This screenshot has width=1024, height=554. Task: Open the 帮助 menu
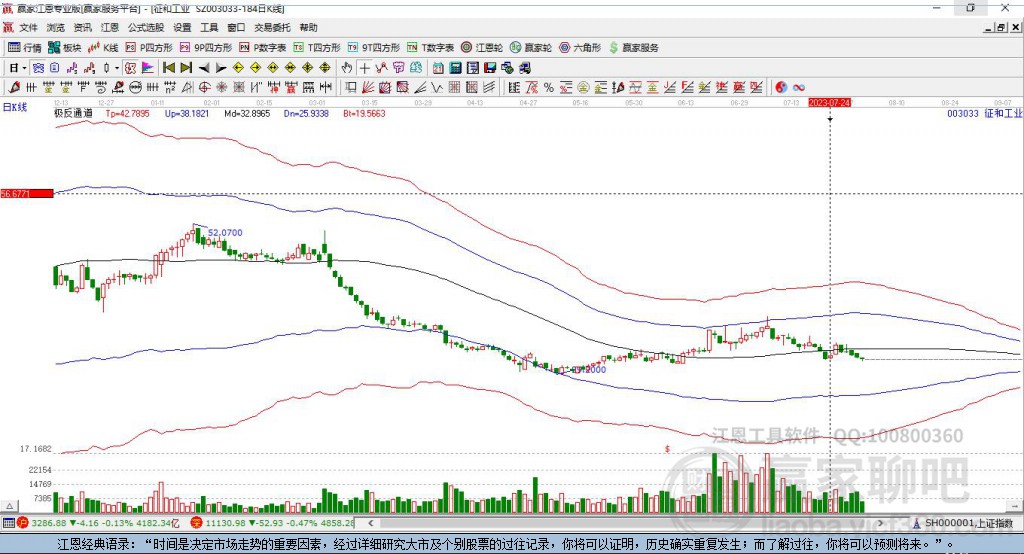(x=308, y=27)
